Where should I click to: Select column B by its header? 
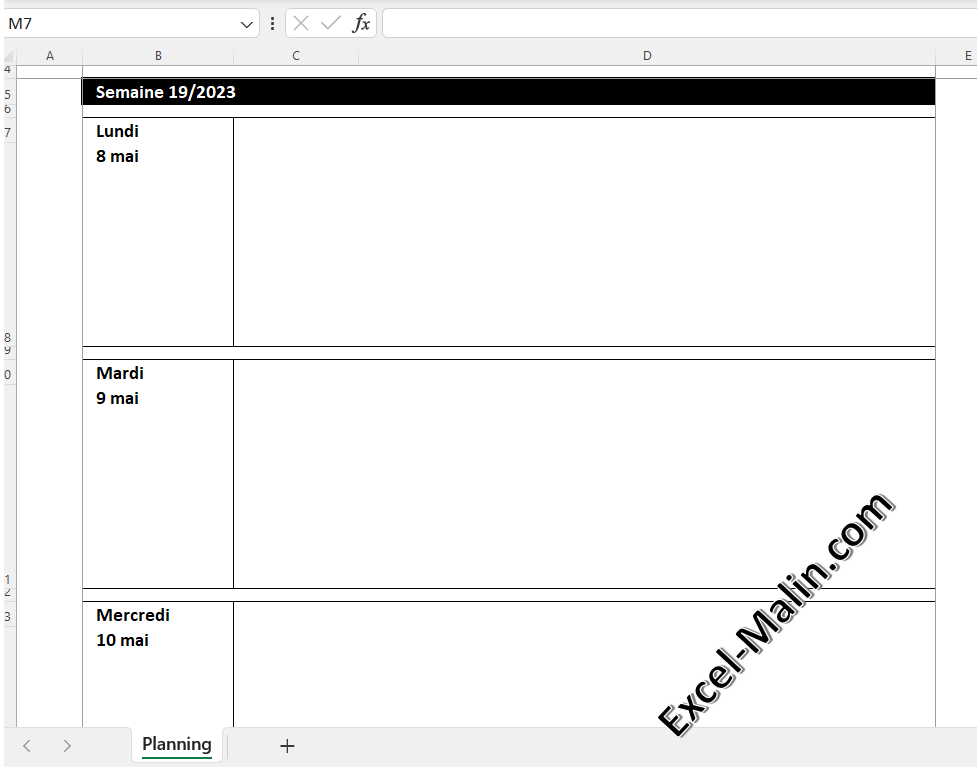coord(158,56)
